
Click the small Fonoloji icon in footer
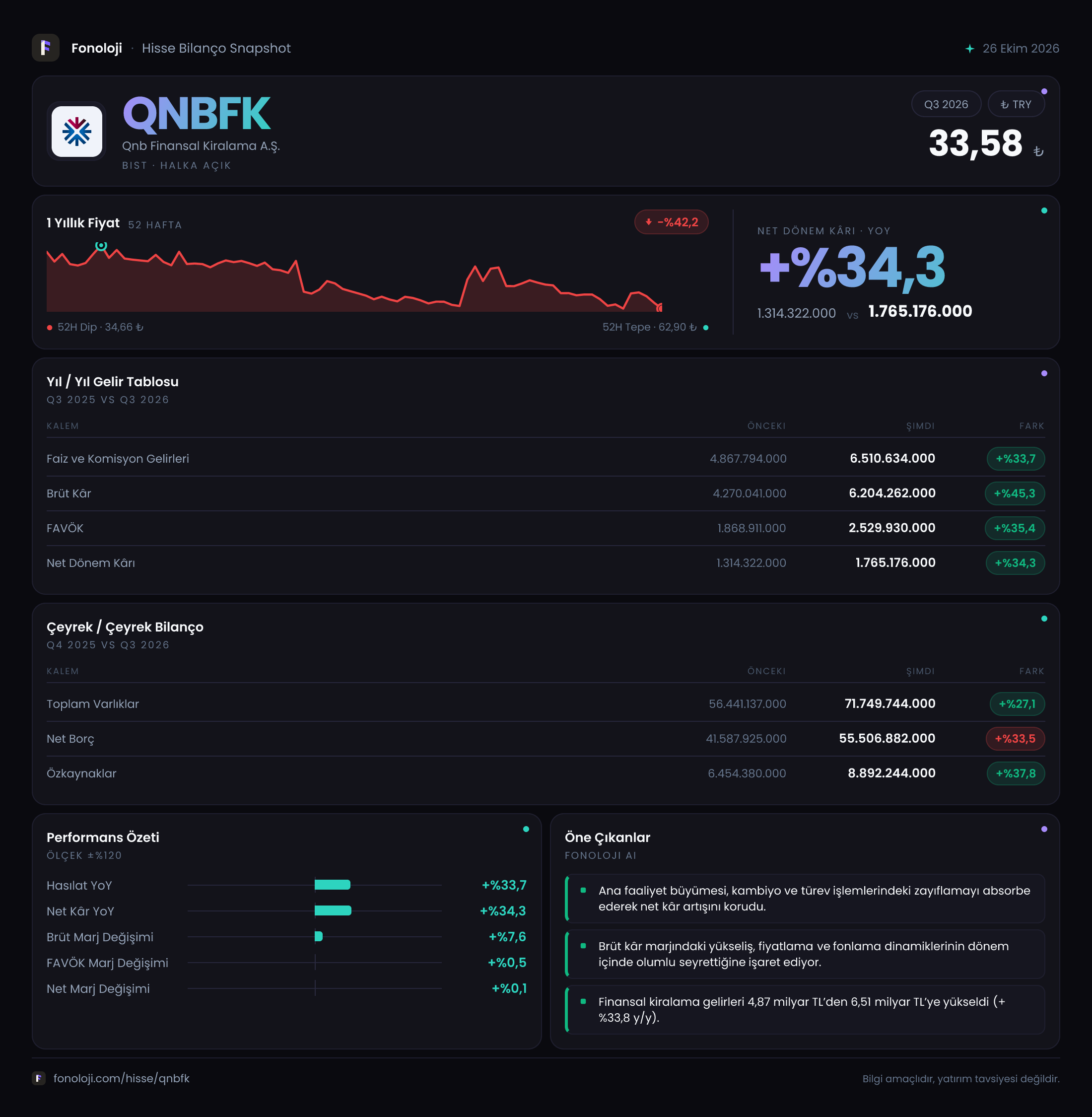click(x=38, y=1078)
